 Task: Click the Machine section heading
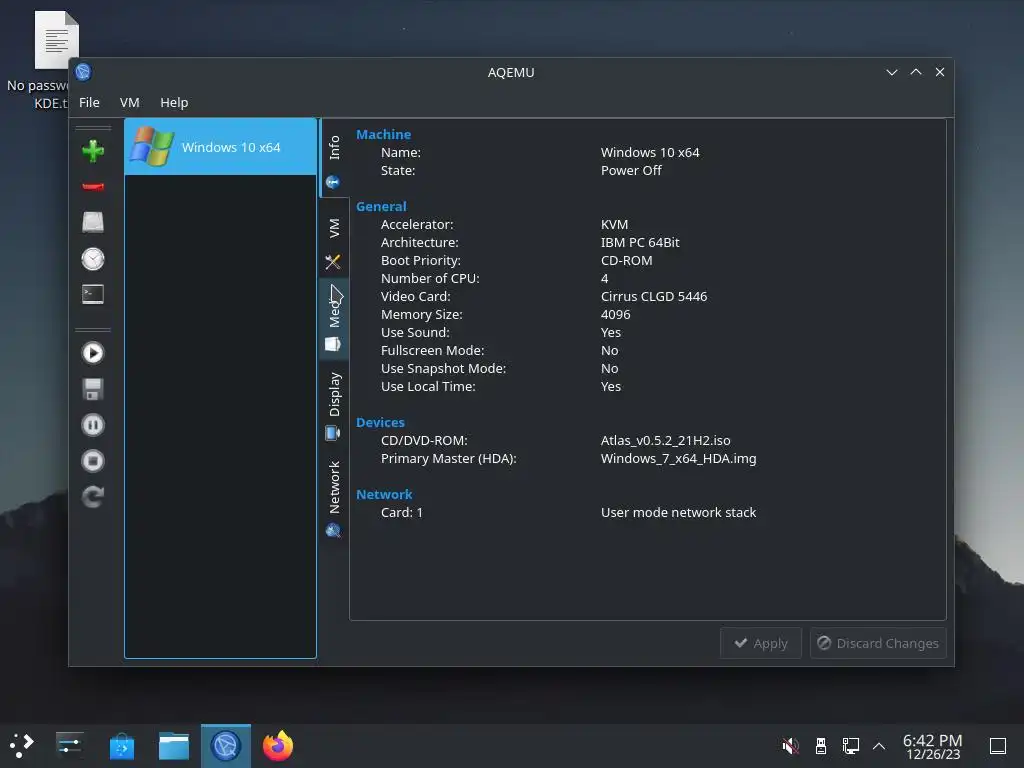click(383, 135)
